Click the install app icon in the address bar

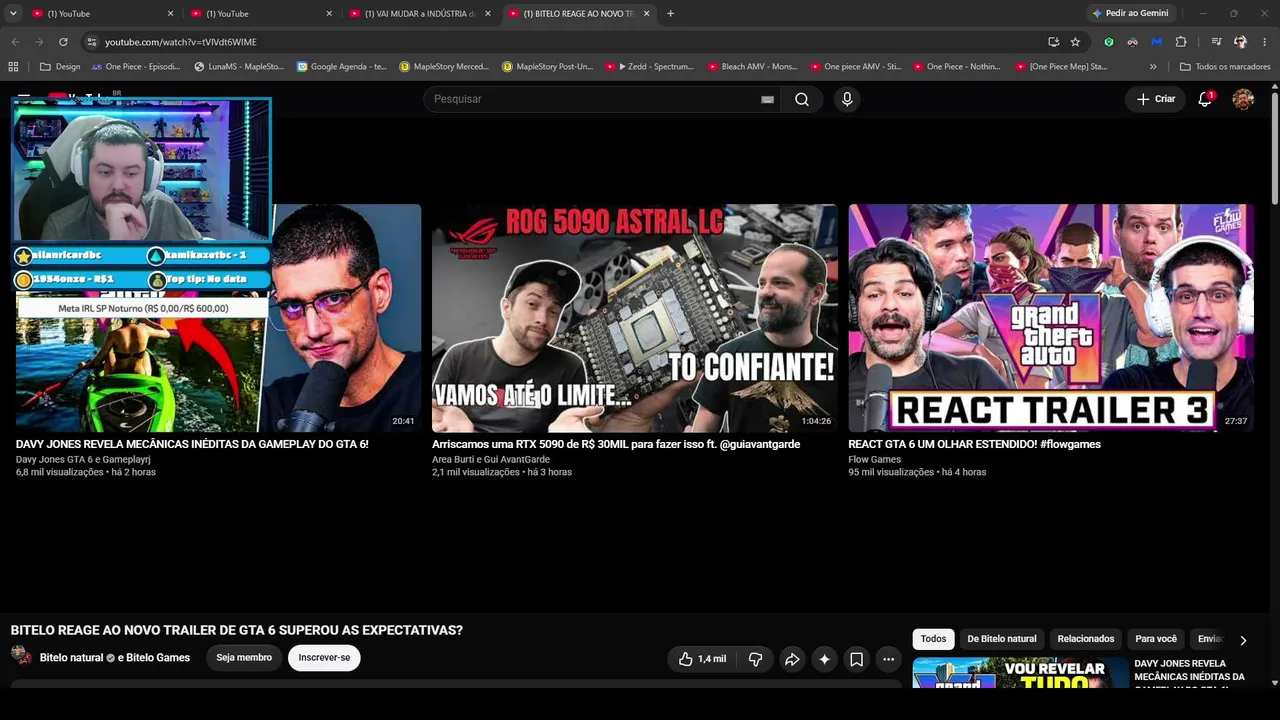(x=1053, y=42)
